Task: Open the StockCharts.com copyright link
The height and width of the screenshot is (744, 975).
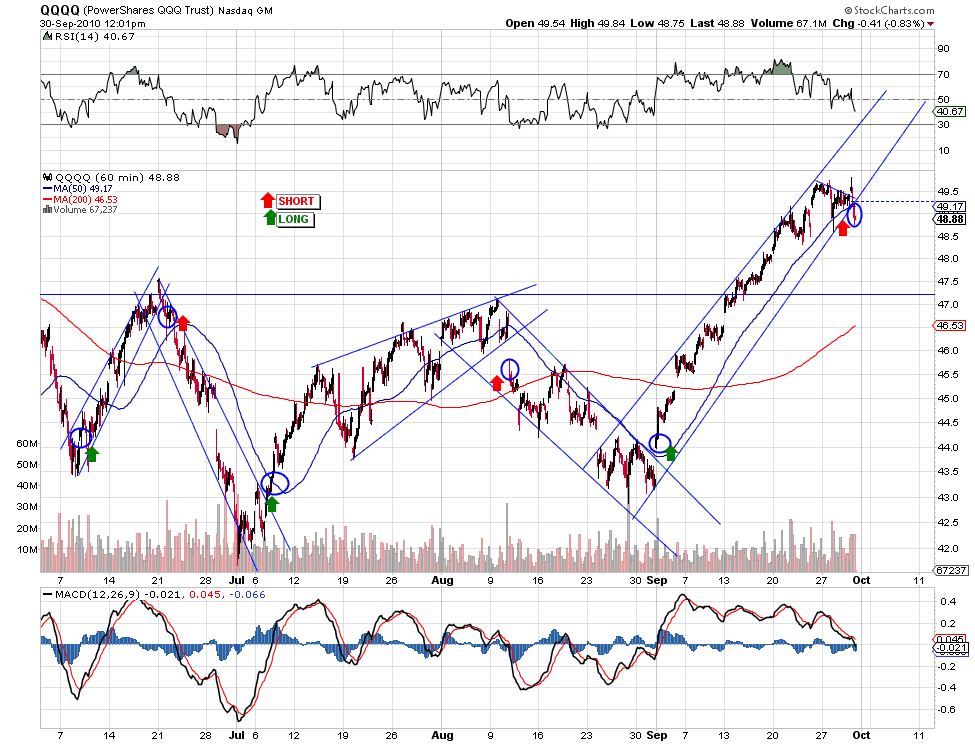Action: 889,10
